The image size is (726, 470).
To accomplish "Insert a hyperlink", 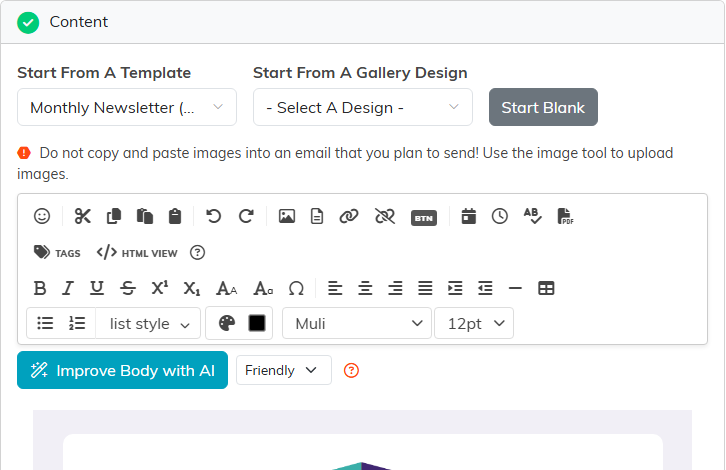I will [349, 216].
